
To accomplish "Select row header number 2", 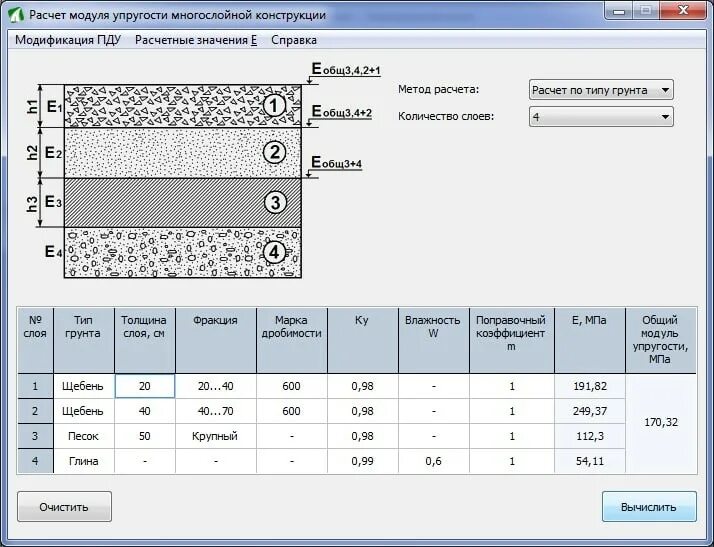I will (35, 411).
